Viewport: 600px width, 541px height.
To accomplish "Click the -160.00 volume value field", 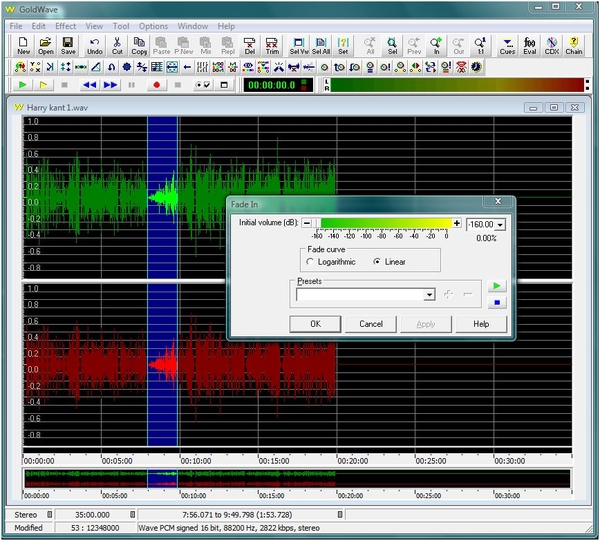I will tap(481, 225).
